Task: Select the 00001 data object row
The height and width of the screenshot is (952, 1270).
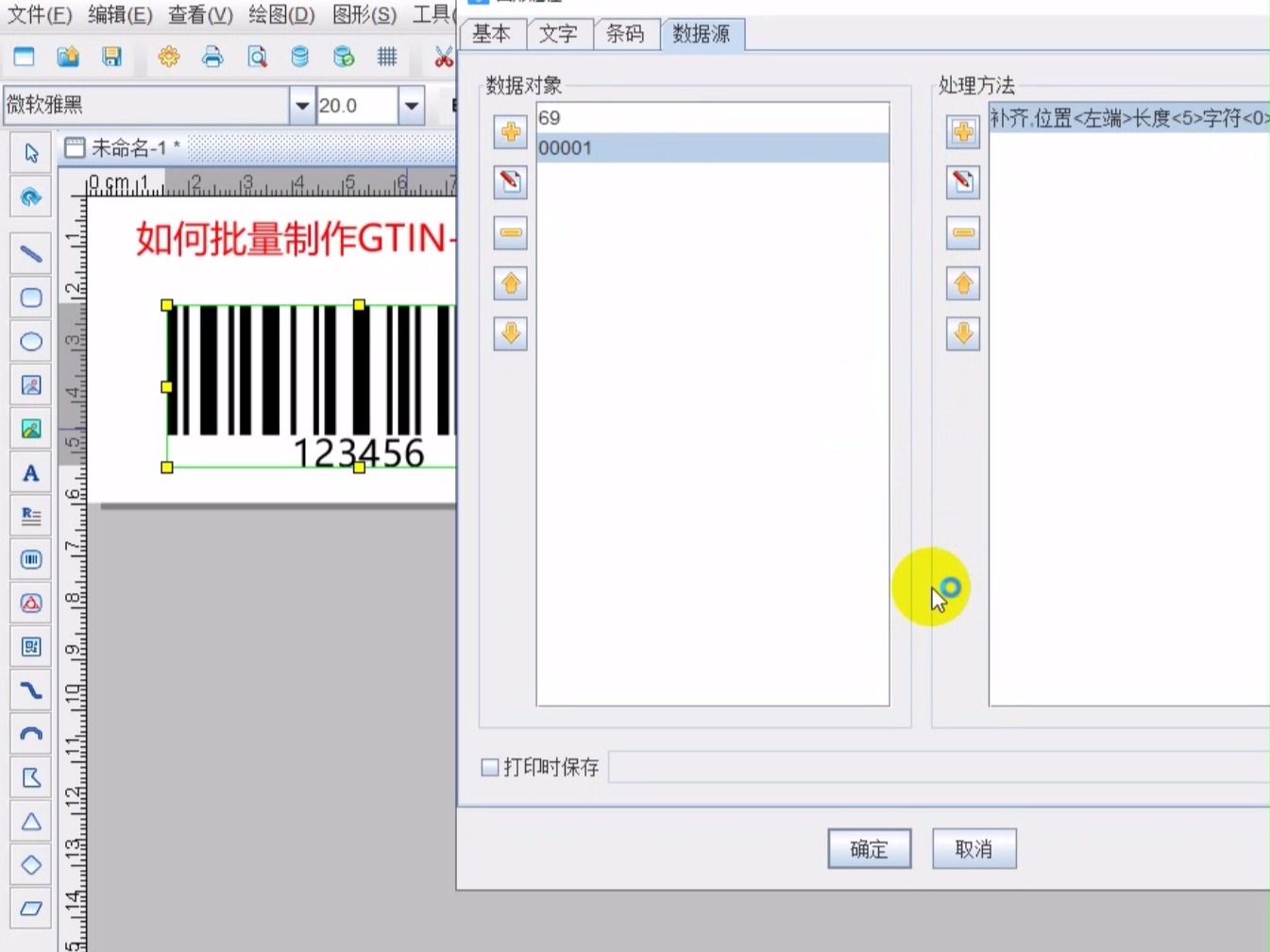Action: click(x=713, y=147)
